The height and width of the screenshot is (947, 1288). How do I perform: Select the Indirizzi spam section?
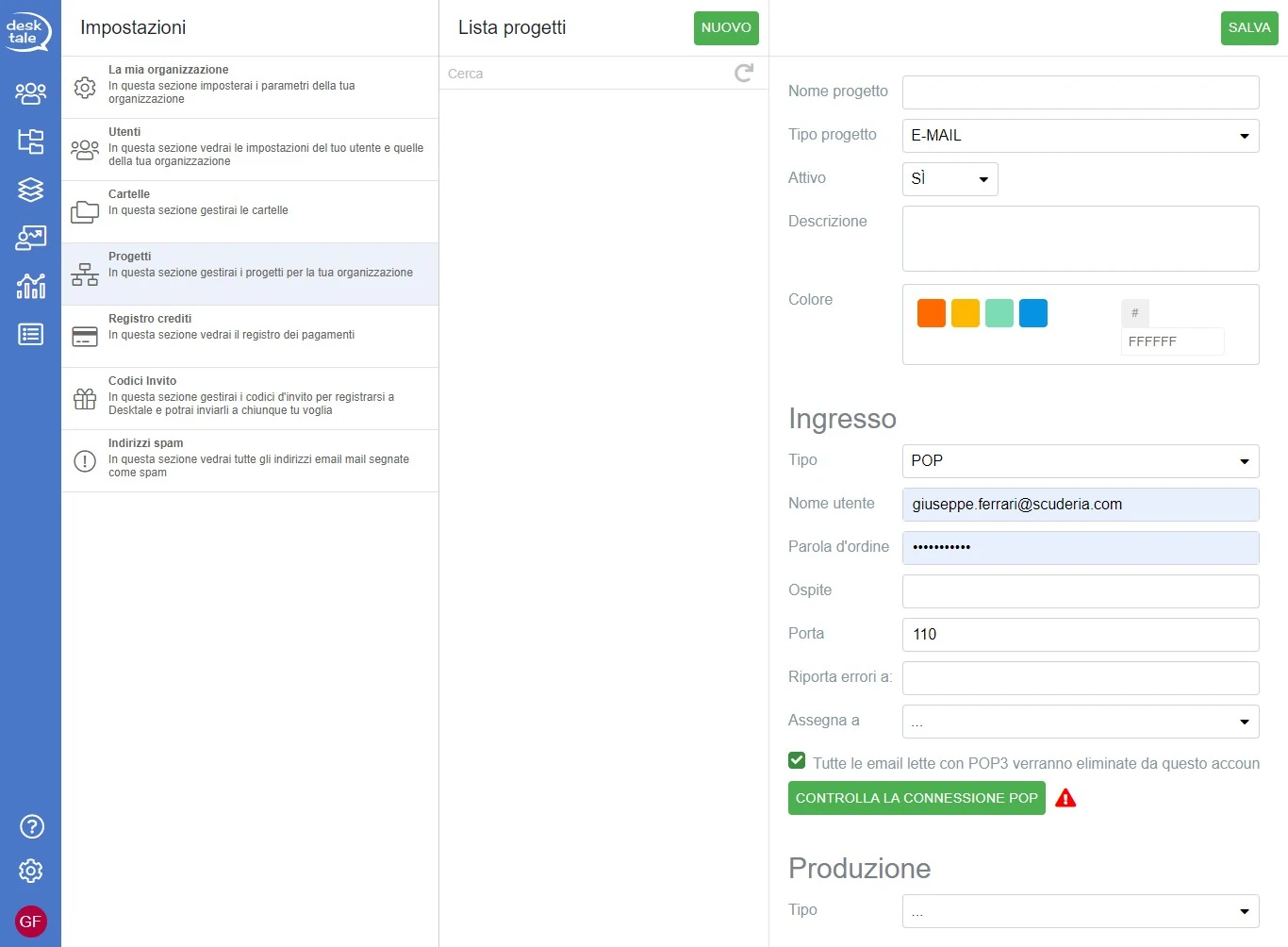[x=250, y=461]
